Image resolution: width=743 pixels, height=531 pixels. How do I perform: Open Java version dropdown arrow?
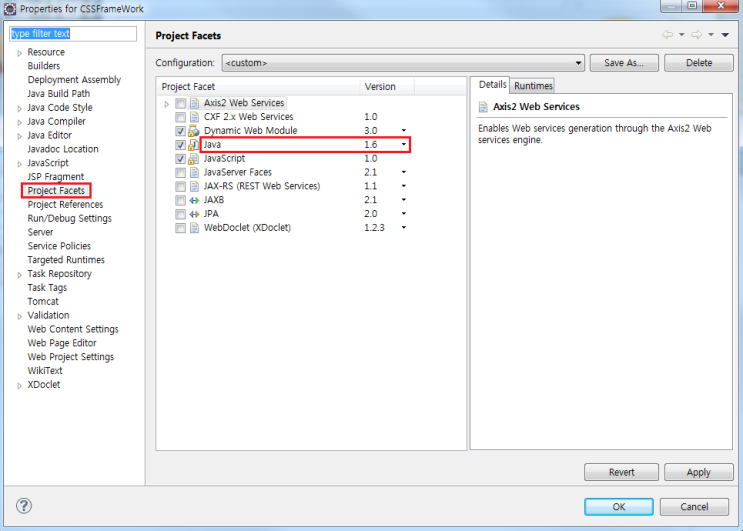point(404,144)
